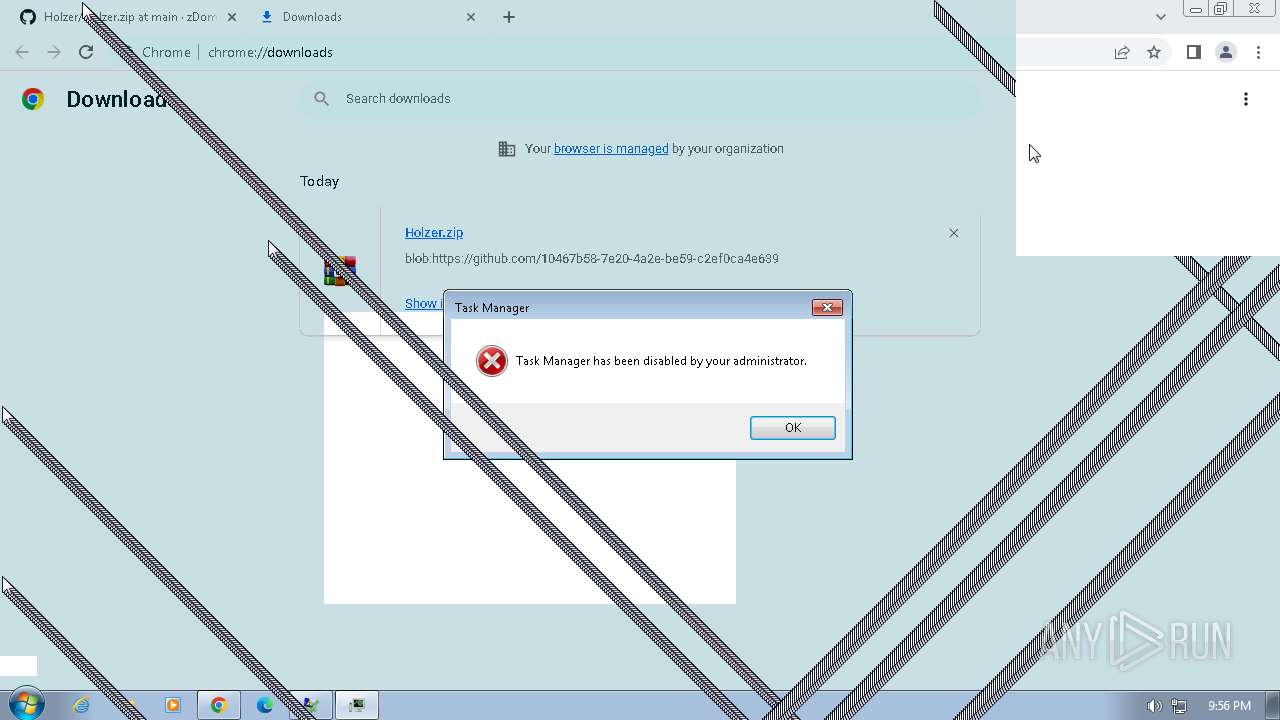The width and height of the screenshot is (1280, 720).
Task: Click the Task Manager disabled message text
Action: [661, 361]
